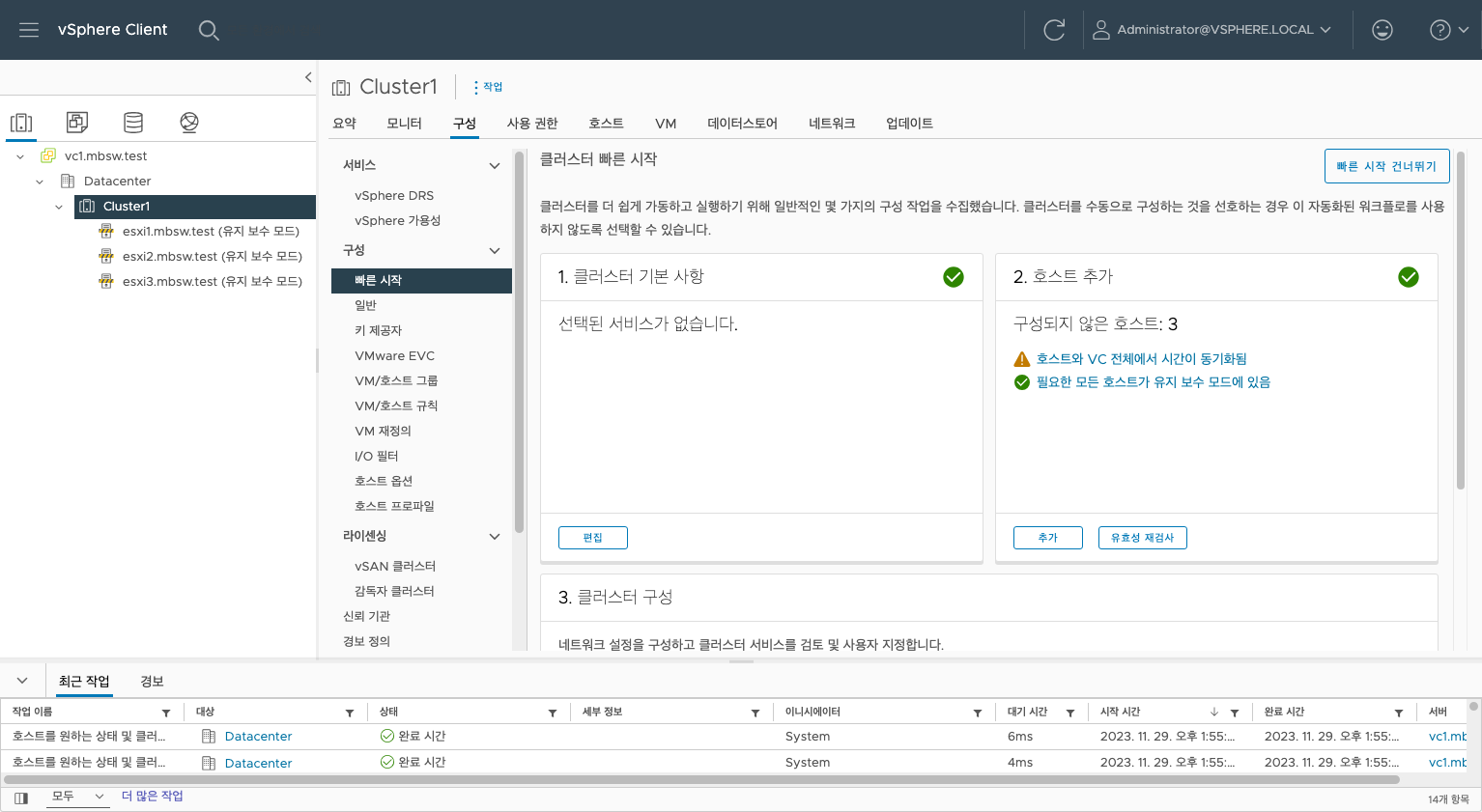Filter the 대상 column
Image resolution: width=1482 pixels, height=812 pixels.
coord(350,713)
